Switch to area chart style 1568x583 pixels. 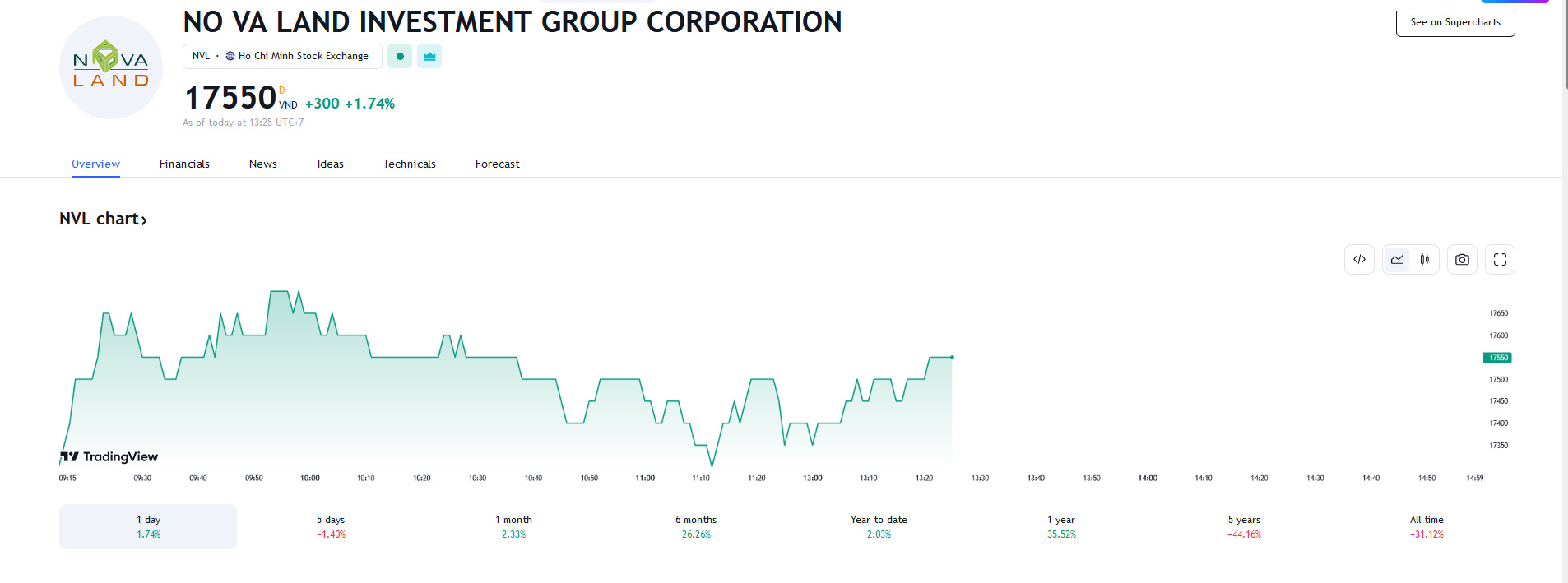[x=1397, y=260]
